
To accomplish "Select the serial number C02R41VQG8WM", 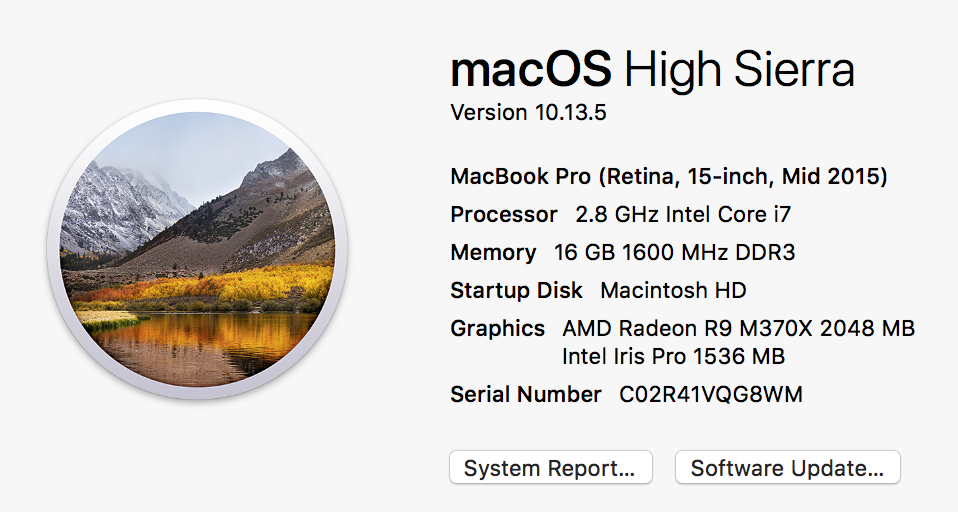I will 710,395.
